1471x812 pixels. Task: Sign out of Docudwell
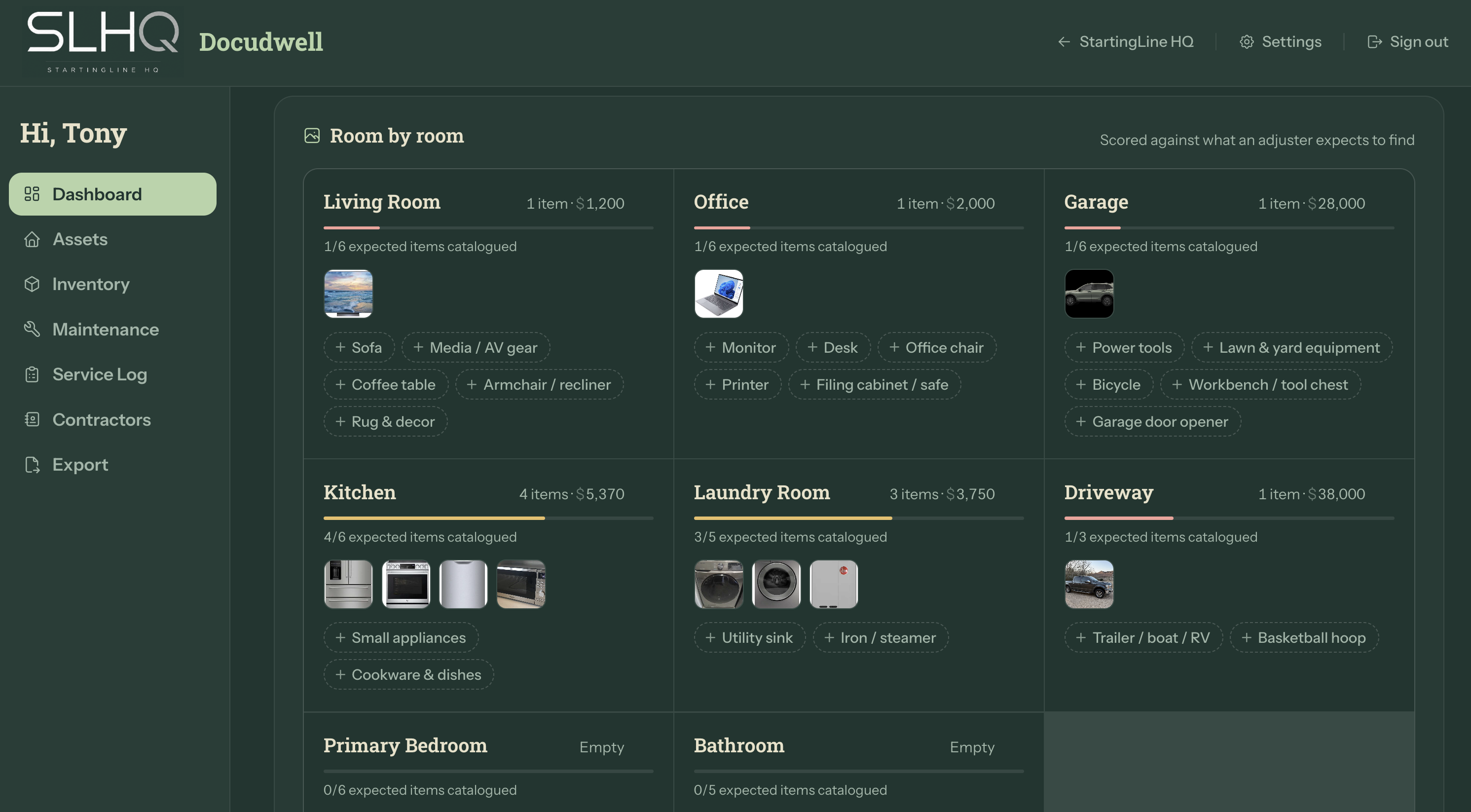[1408, 41]
